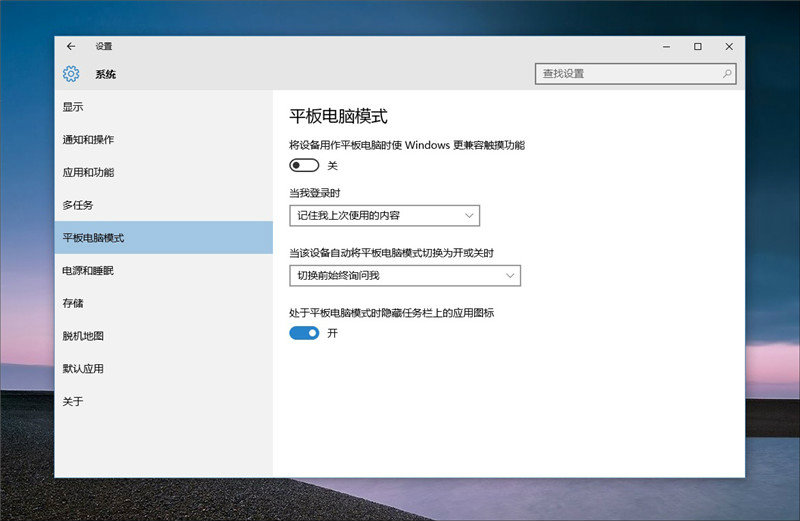Open the 当我登录时 dropdown
Screen dimensions: 800x521
pyautogui.click(x=384, y=215)
